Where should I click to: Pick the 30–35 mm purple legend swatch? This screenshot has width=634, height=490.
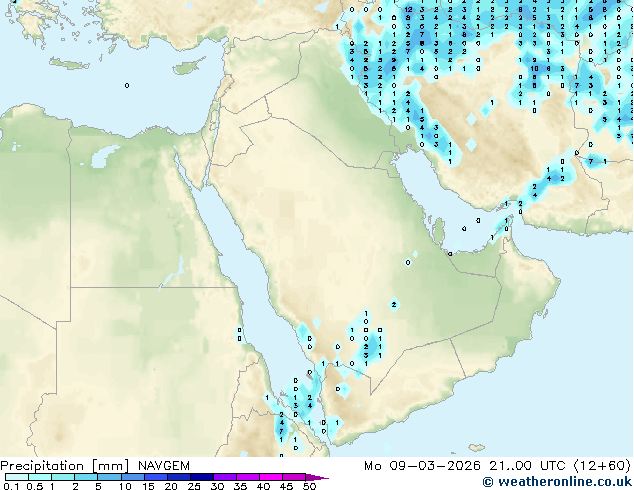click(x=224, y=477)
